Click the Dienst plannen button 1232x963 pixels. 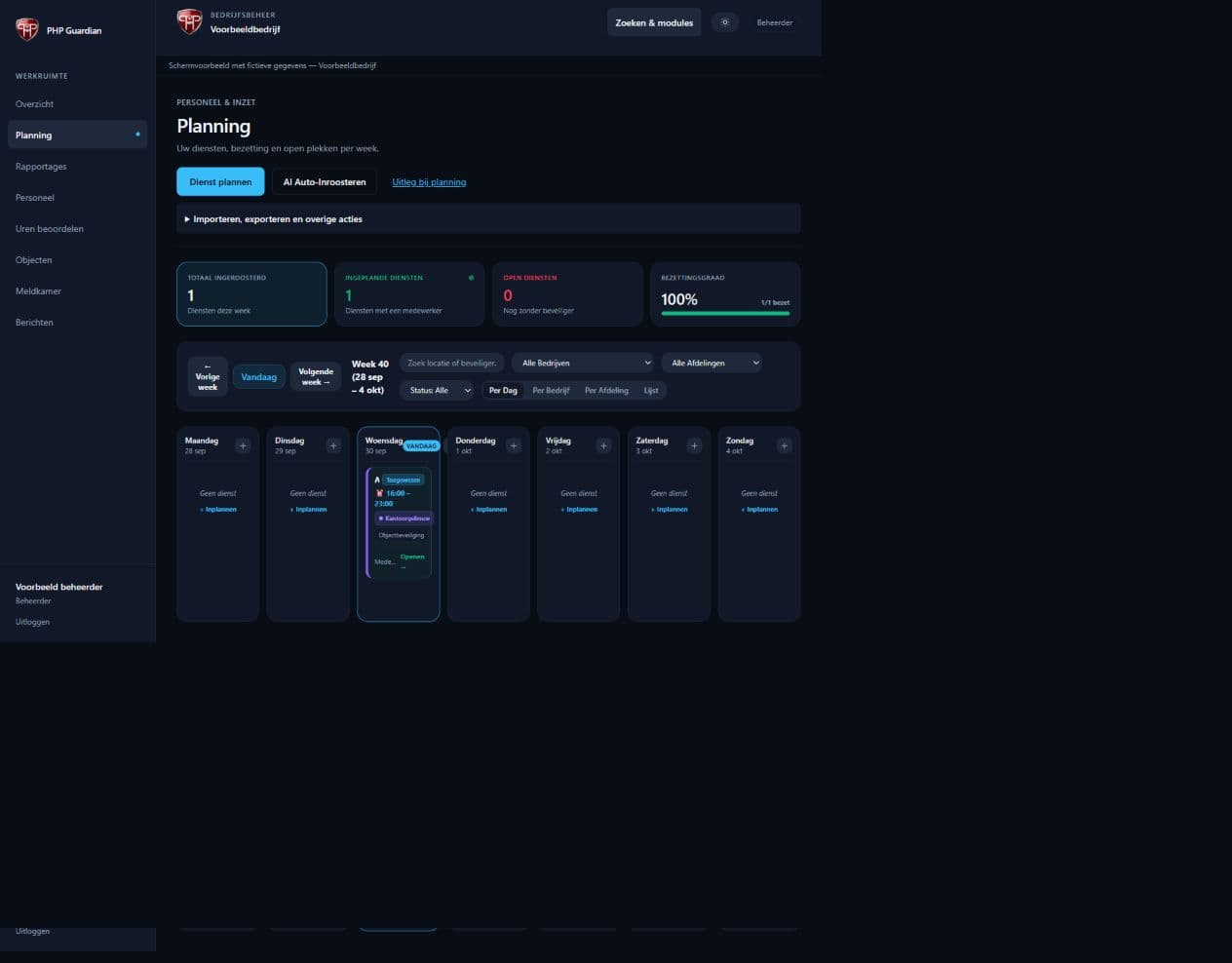tap(220, 182)
